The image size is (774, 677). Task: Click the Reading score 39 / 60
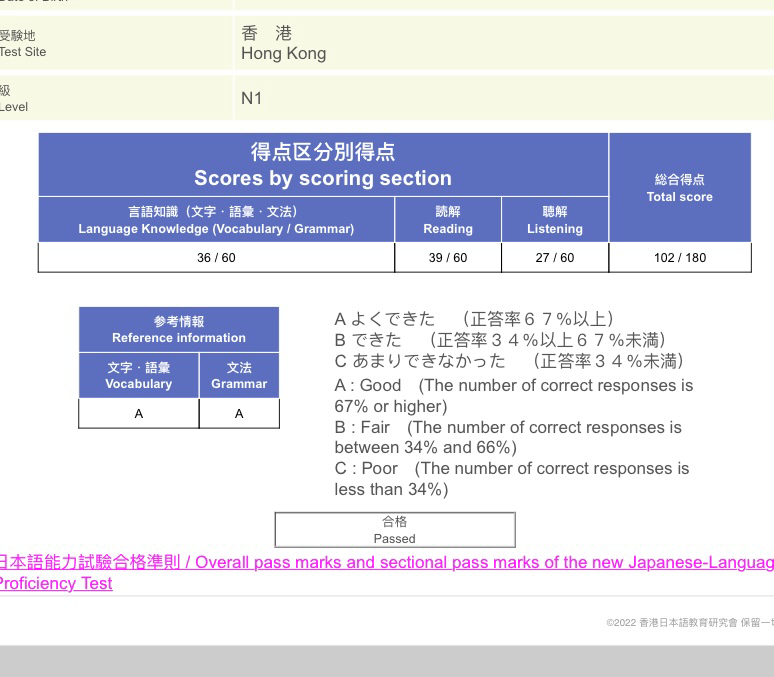point(448,257)
